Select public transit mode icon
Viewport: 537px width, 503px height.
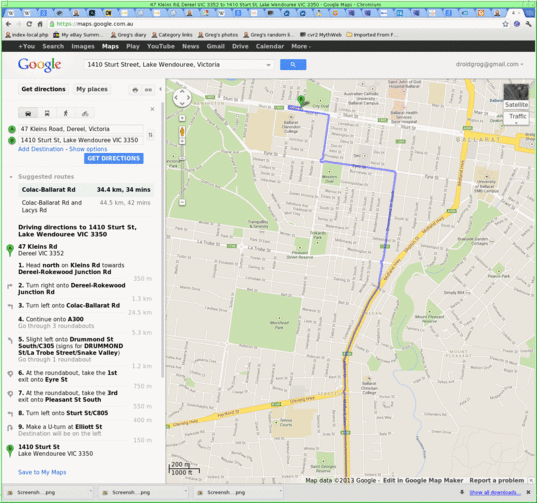[47, 113]
